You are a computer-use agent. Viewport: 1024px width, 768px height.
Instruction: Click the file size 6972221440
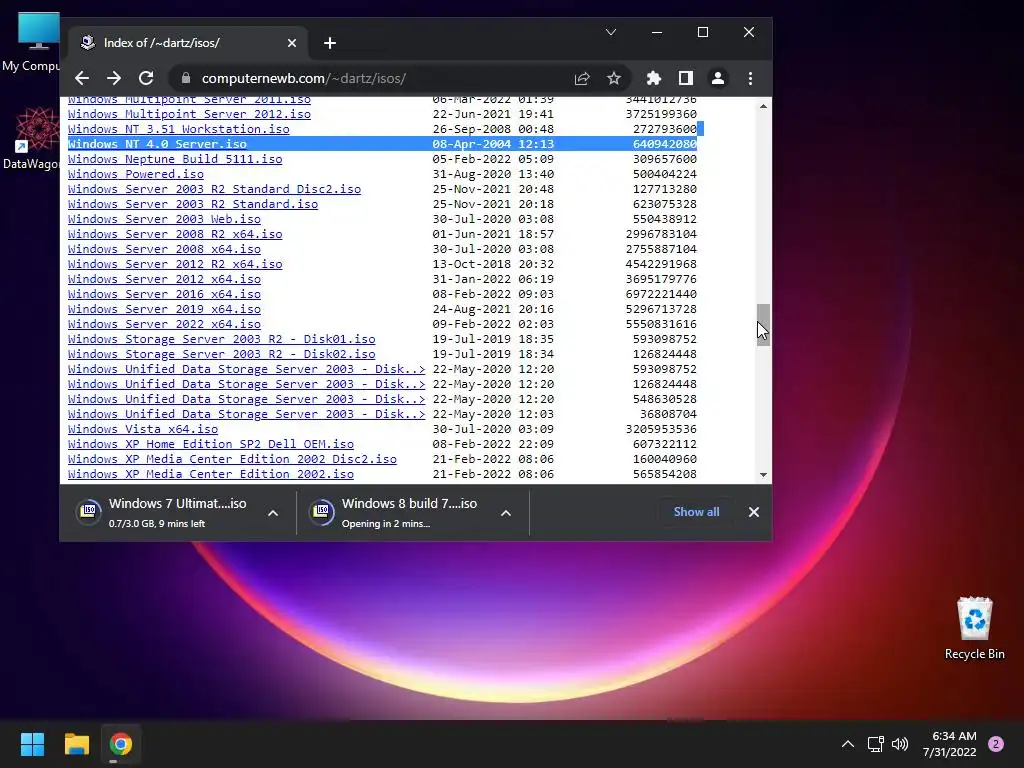click(x=661, y=294)
